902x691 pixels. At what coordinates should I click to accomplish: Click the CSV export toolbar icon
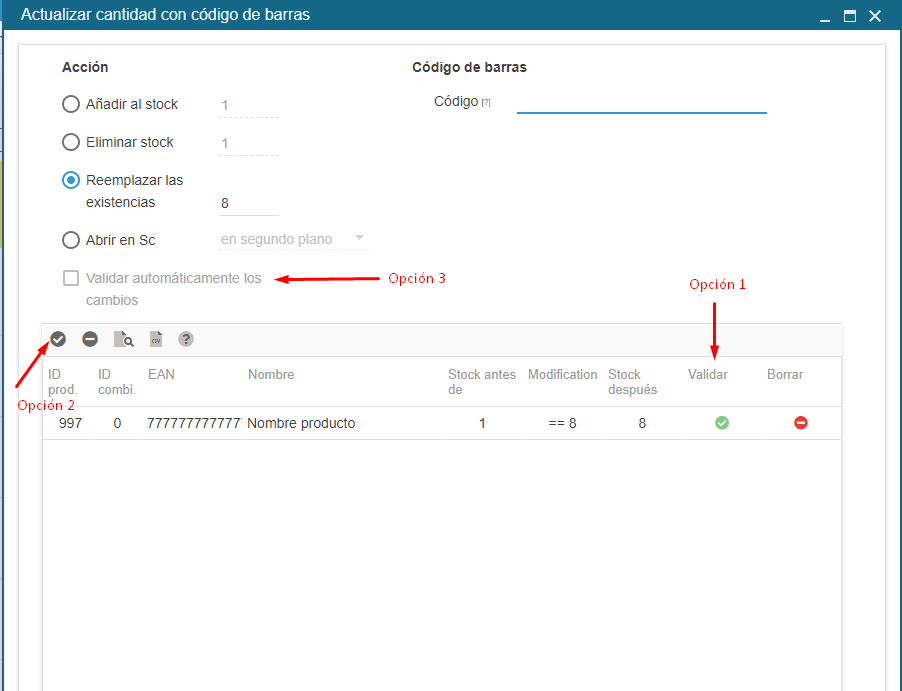155,340
